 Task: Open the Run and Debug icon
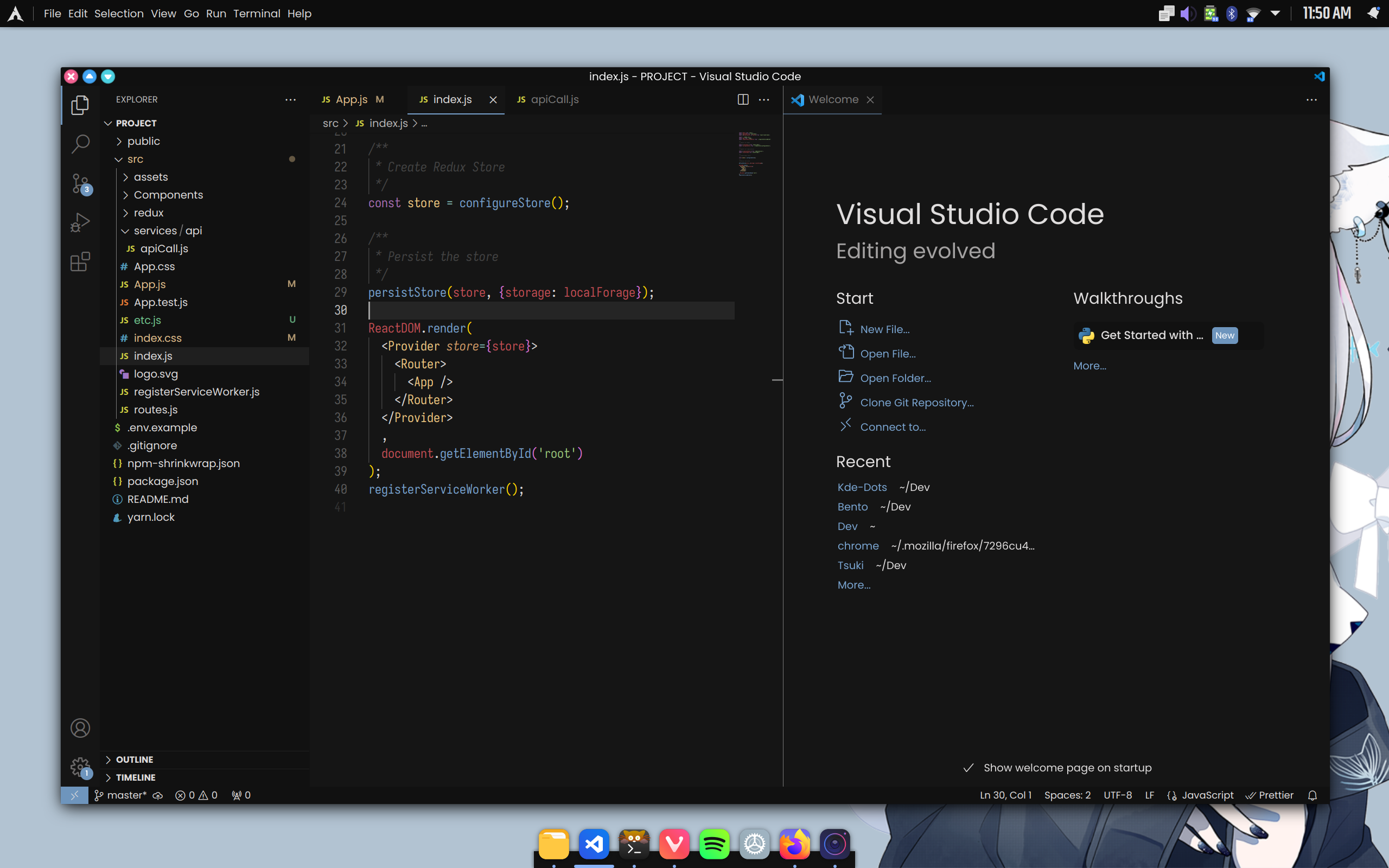coord(80,222)
